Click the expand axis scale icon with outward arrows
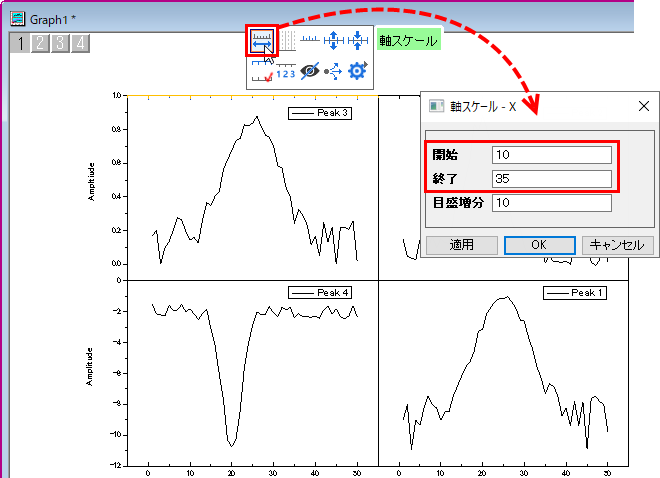This screenshot has width=660, height=478. (x=333, y=40)
